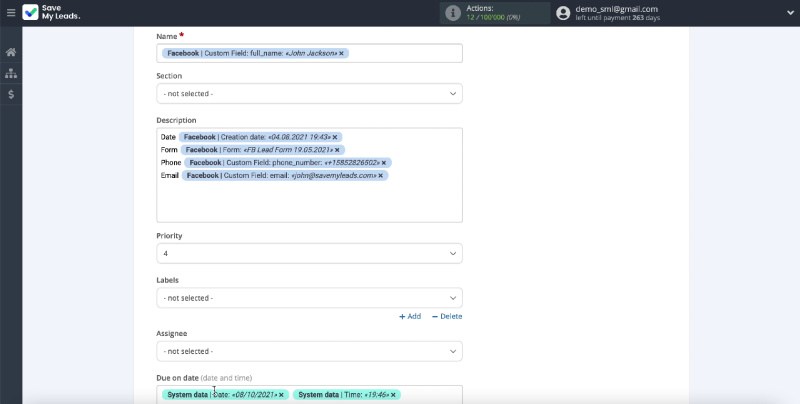Remove the FB Lead Form tag
Viewport: 800px width, 404px height.
click(x=337, y=150)
